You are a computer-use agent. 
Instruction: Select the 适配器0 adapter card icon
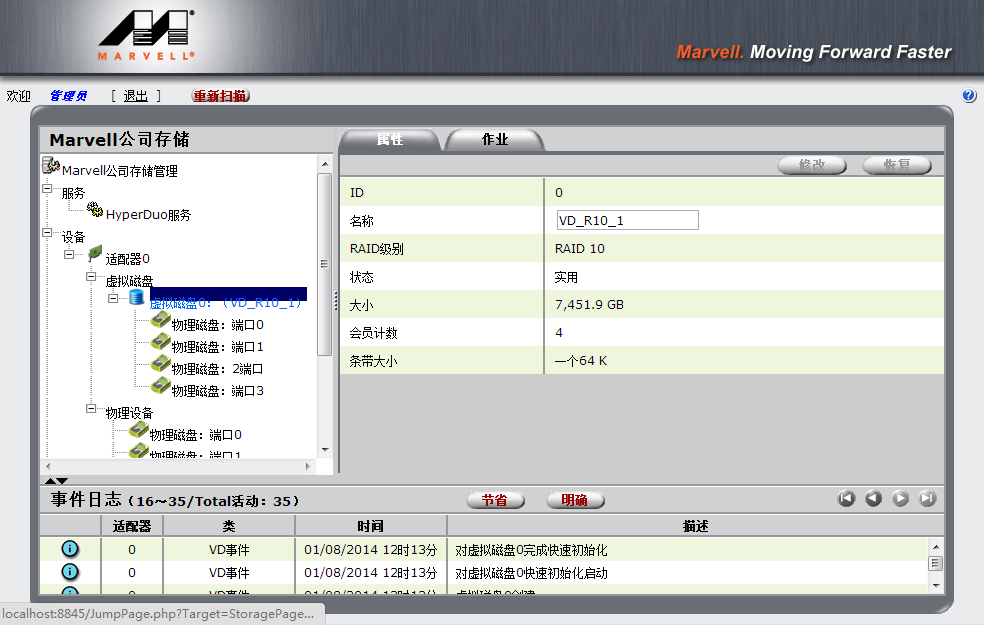point(95,254)
